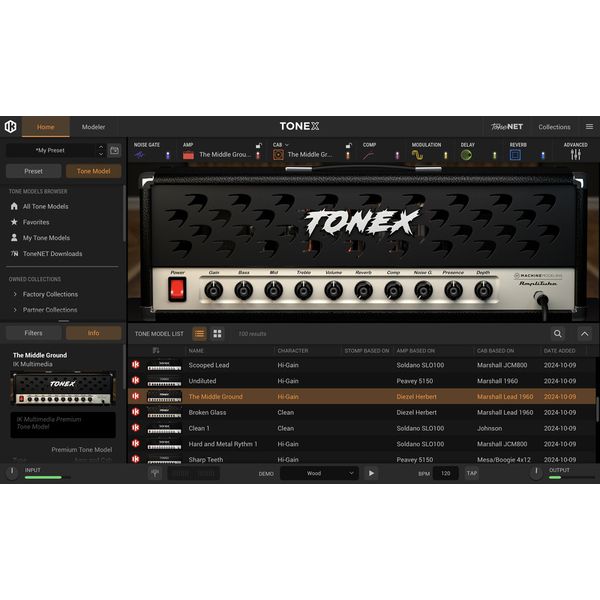Screen dimensions: 600x600
Task: Open the My Preset name selector
Action: [x=50, y=150]
